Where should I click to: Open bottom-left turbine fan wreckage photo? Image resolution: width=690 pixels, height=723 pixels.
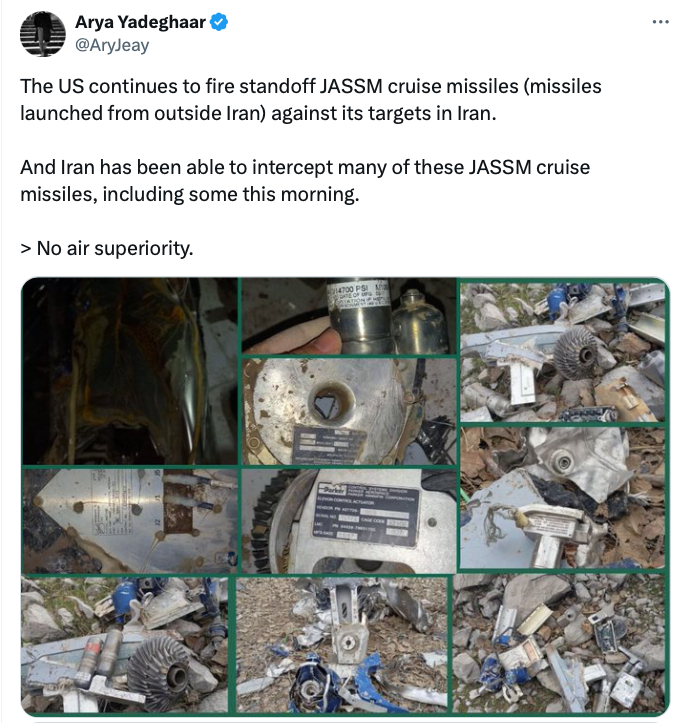point(125,645)
